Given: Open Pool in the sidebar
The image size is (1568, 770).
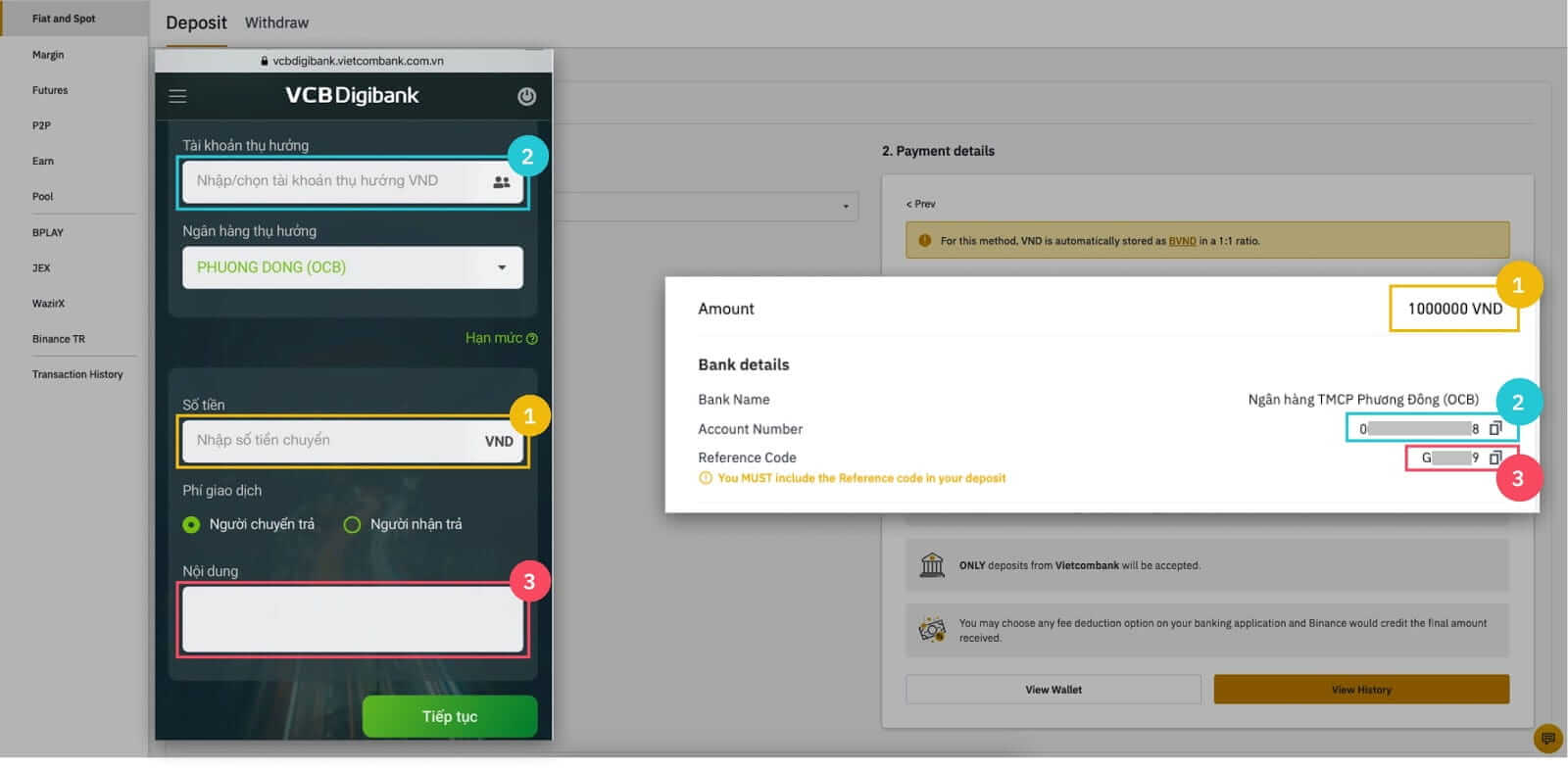Looking at the screenshot, I should [42, 196].
